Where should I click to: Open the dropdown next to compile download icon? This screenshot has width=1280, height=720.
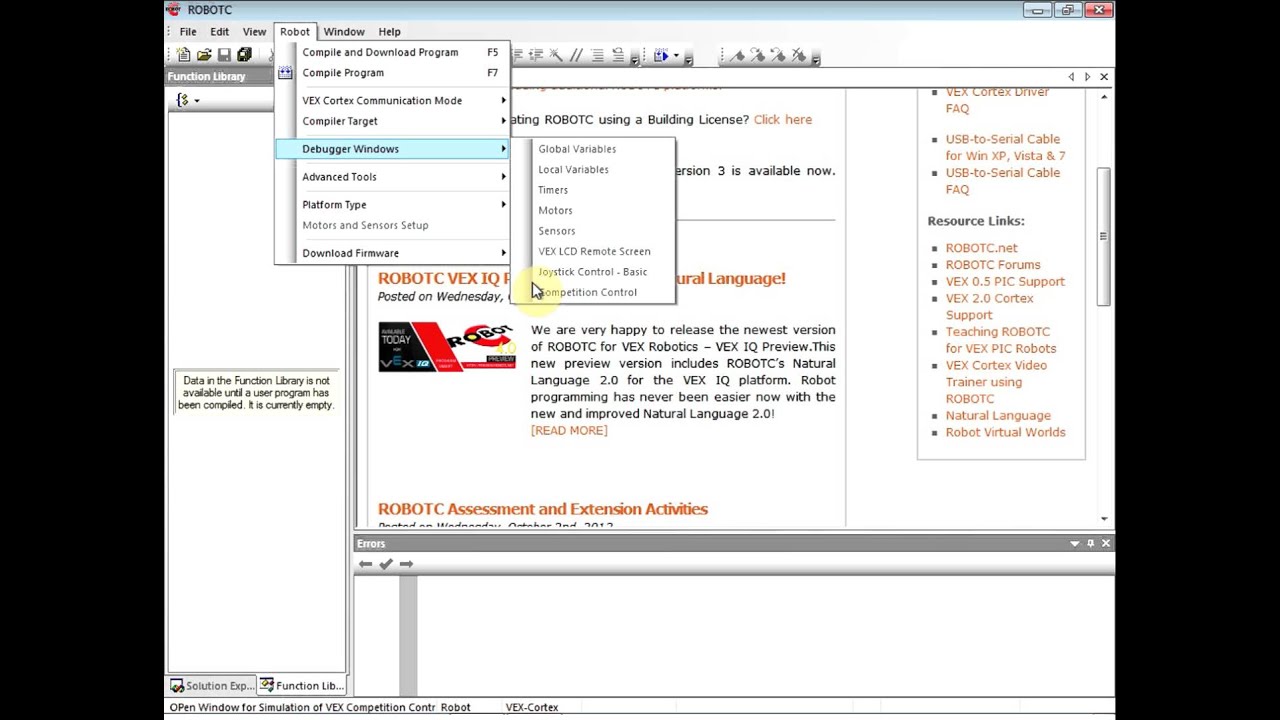click(676, 55)
